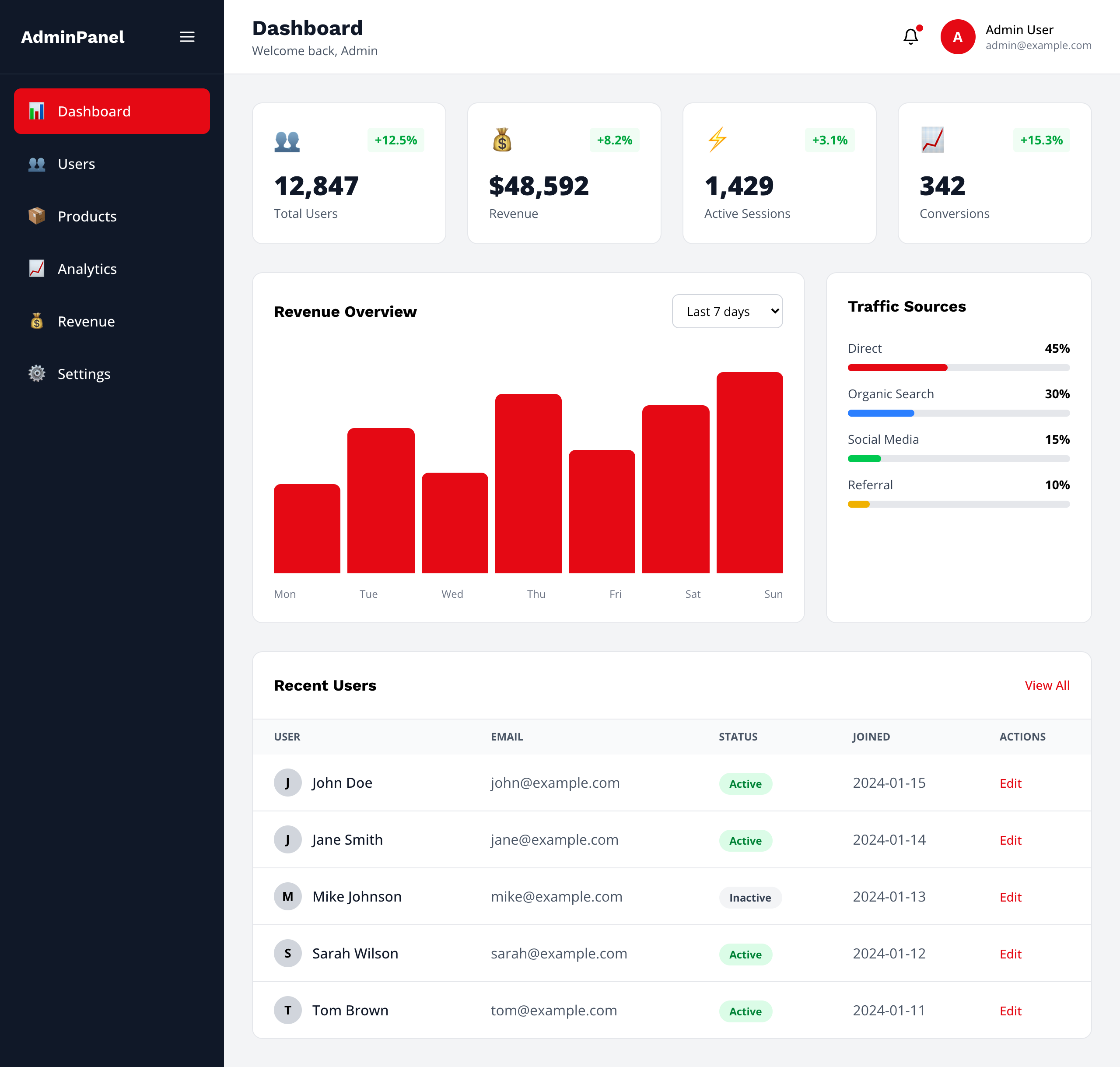Select the Users section in the sidebar
The image size is (1120, 1067).
pyautogui.click(x=77, y=164)
